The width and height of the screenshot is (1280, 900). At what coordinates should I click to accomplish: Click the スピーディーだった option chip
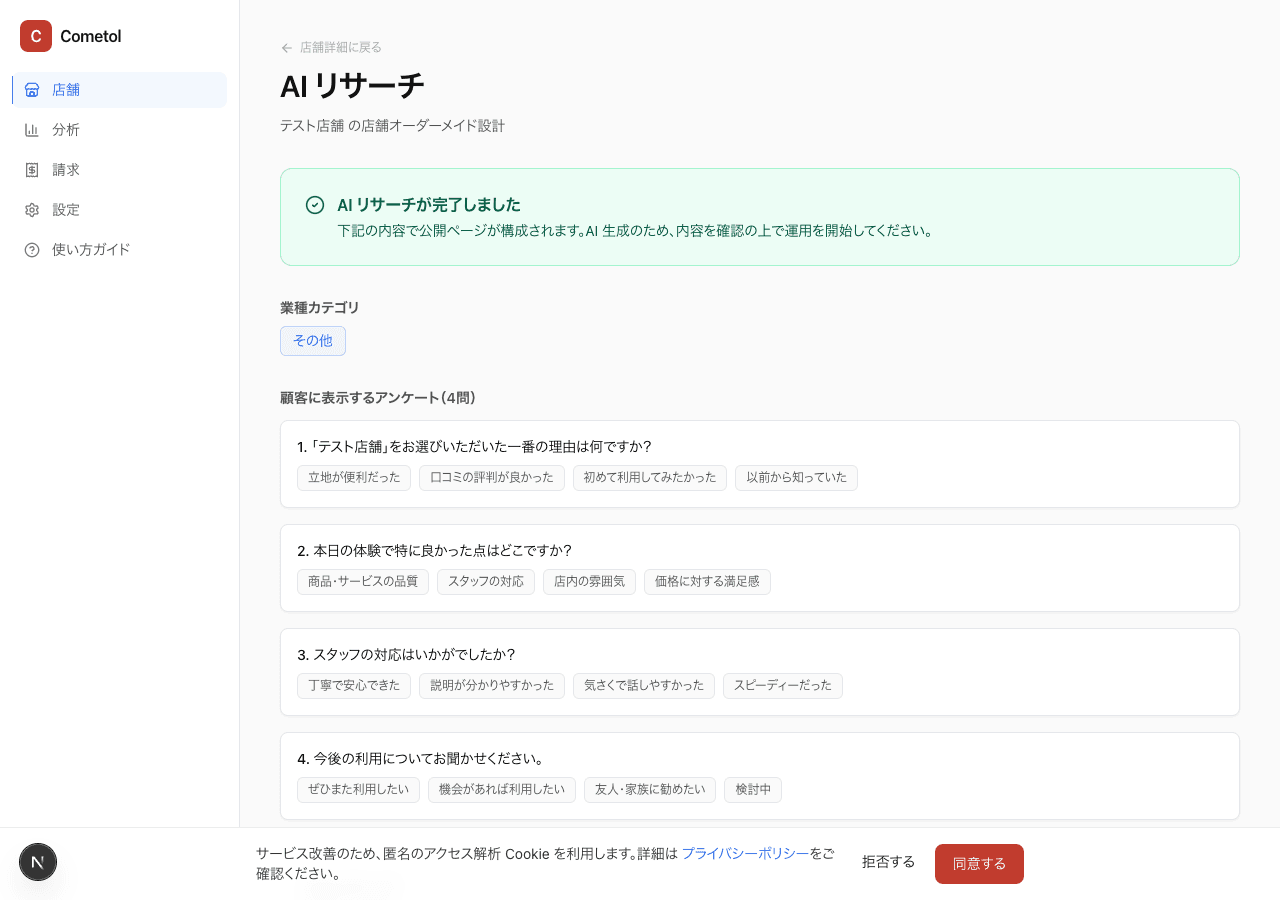pos(783,686)
